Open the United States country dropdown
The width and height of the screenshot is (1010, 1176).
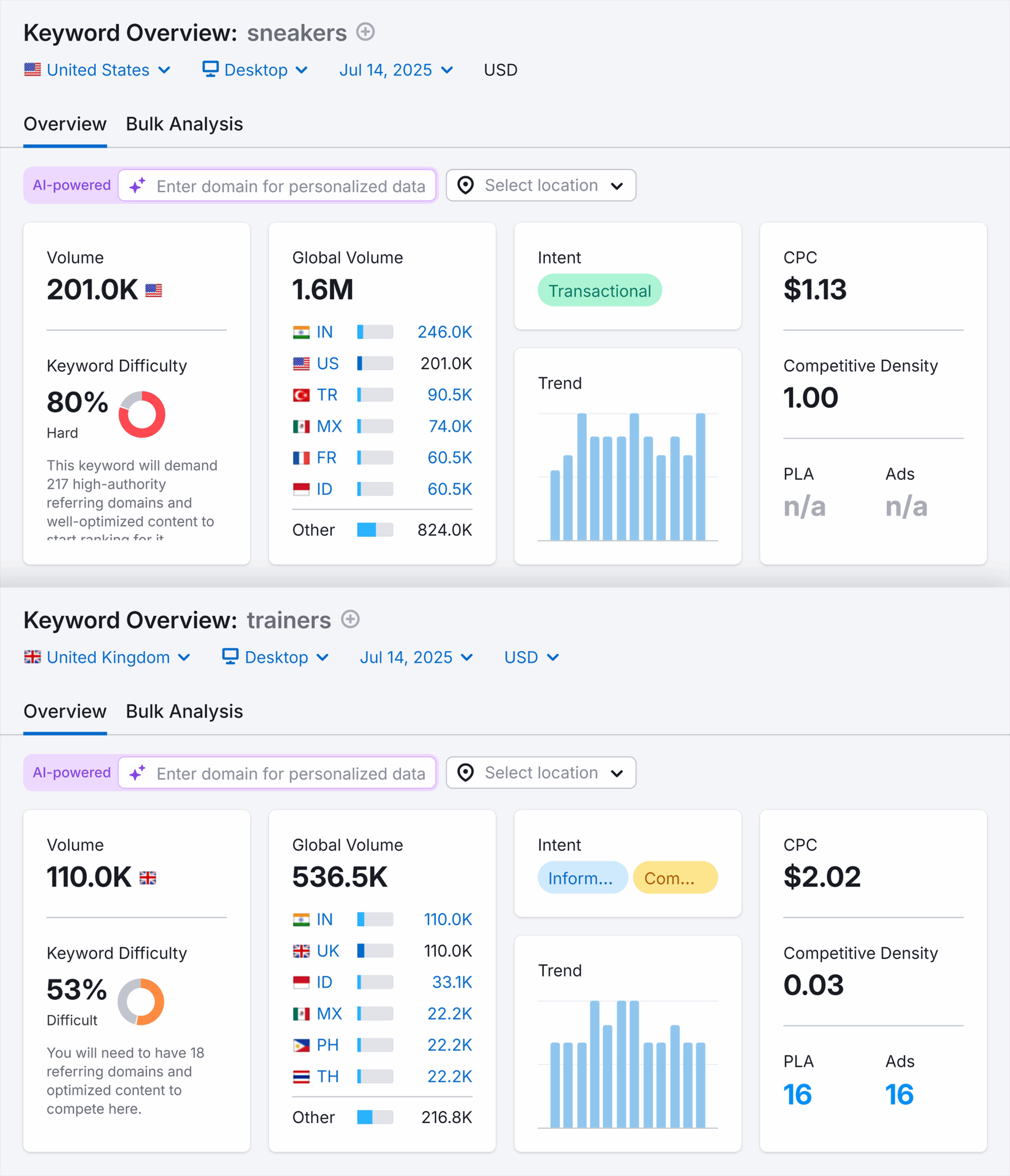[x=98, y=70]
